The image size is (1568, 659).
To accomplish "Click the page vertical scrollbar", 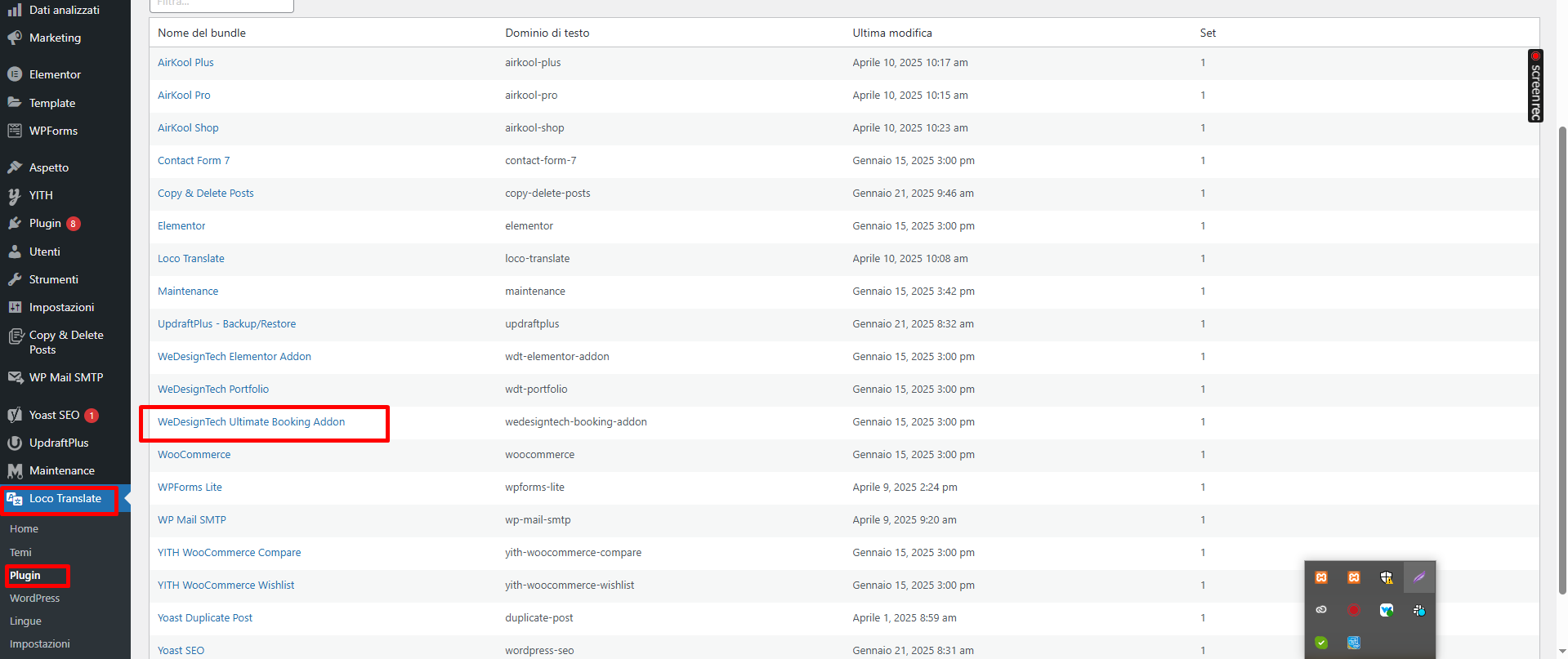I will [x=1562, y=359].
